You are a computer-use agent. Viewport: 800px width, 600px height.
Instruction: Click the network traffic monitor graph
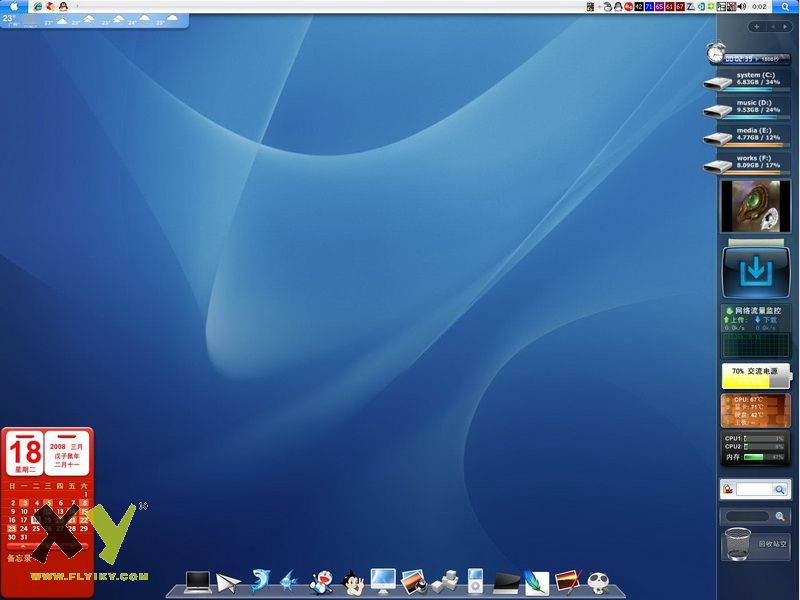756,345
